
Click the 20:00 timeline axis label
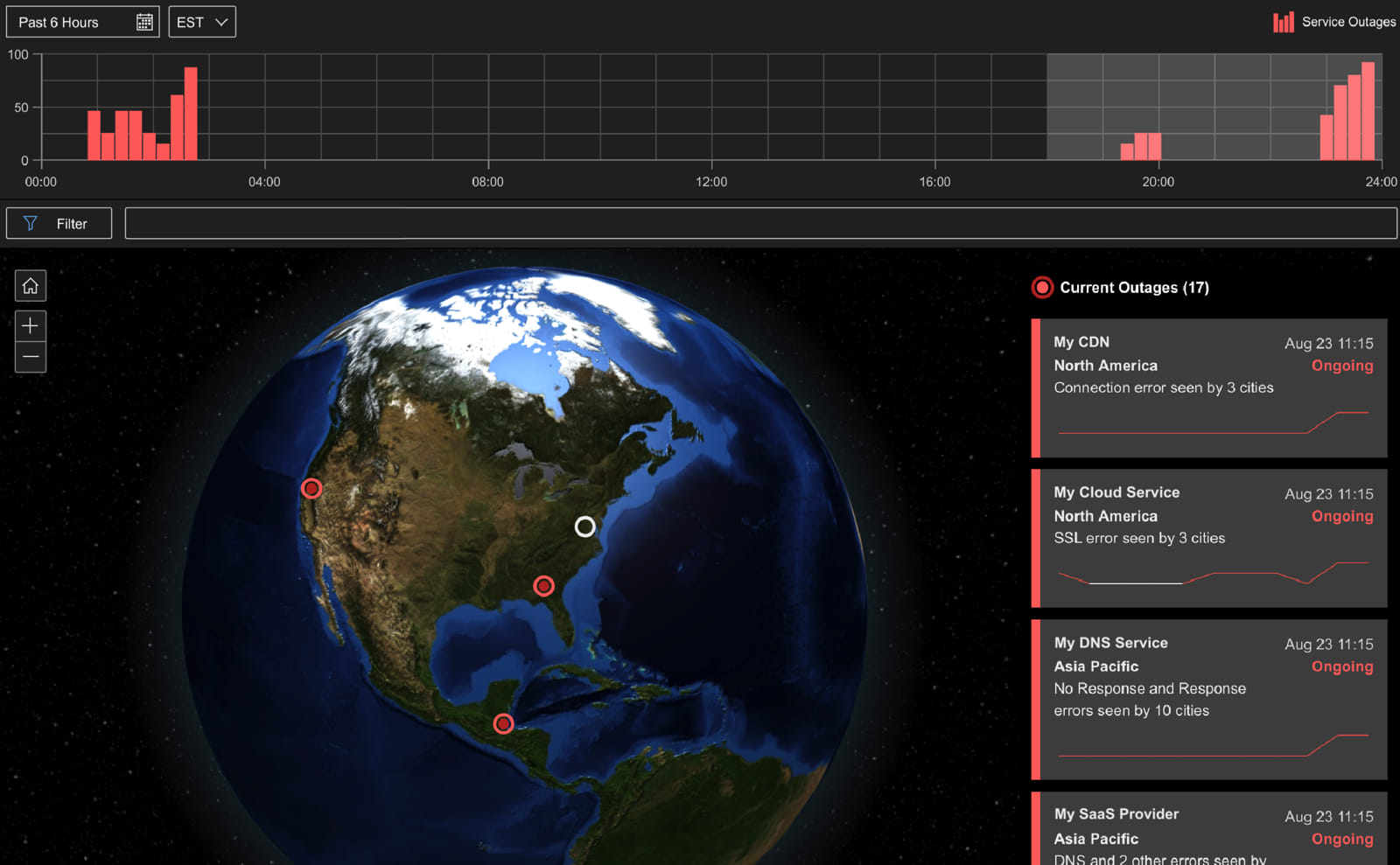[1158, 182]
